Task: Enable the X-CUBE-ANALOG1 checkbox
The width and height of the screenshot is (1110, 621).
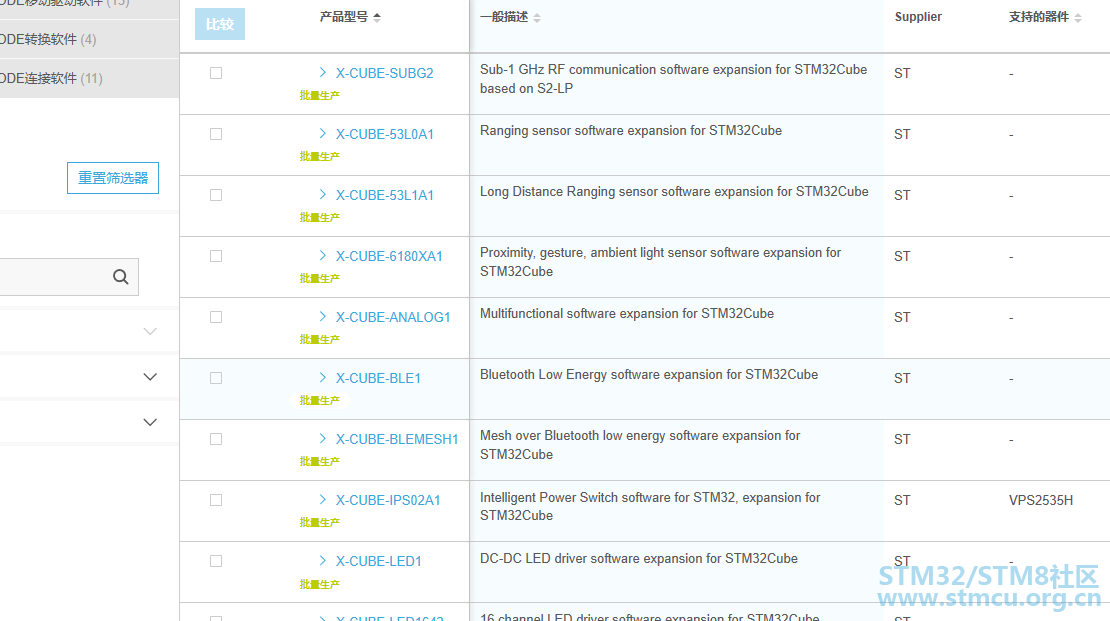Action: click(216, 317)
